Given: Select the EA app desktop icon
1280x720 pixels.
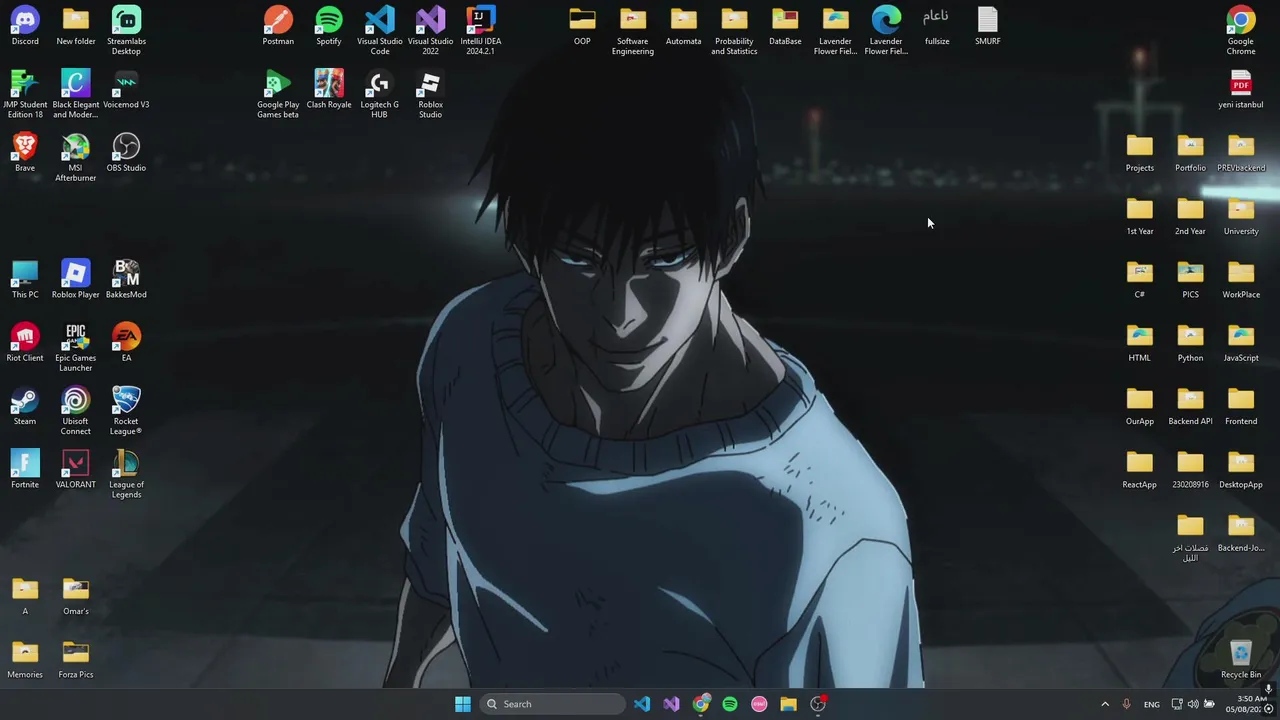Looking at the screenshot, I should click(126, 343).
